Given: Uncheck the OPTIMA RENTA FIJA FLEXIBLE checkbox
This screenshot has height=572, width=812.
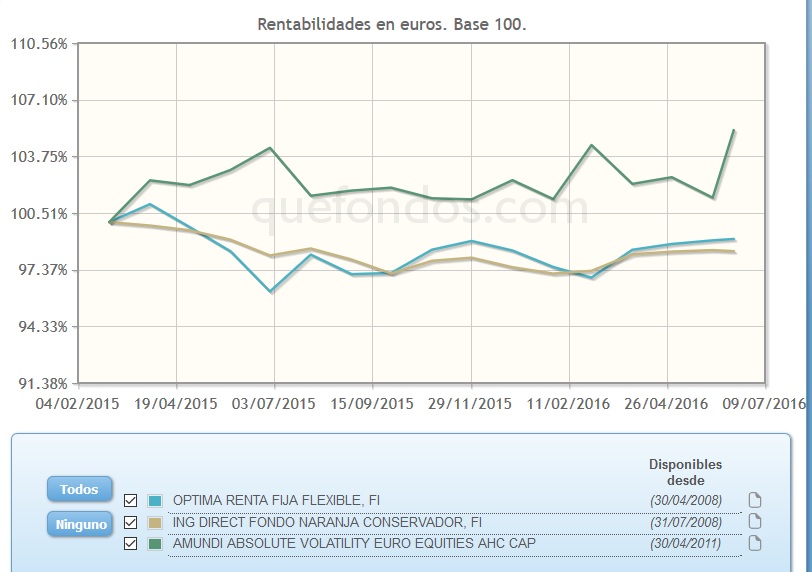Looking at the screenshot, I should pyautogui.click(x=130, y=500).
